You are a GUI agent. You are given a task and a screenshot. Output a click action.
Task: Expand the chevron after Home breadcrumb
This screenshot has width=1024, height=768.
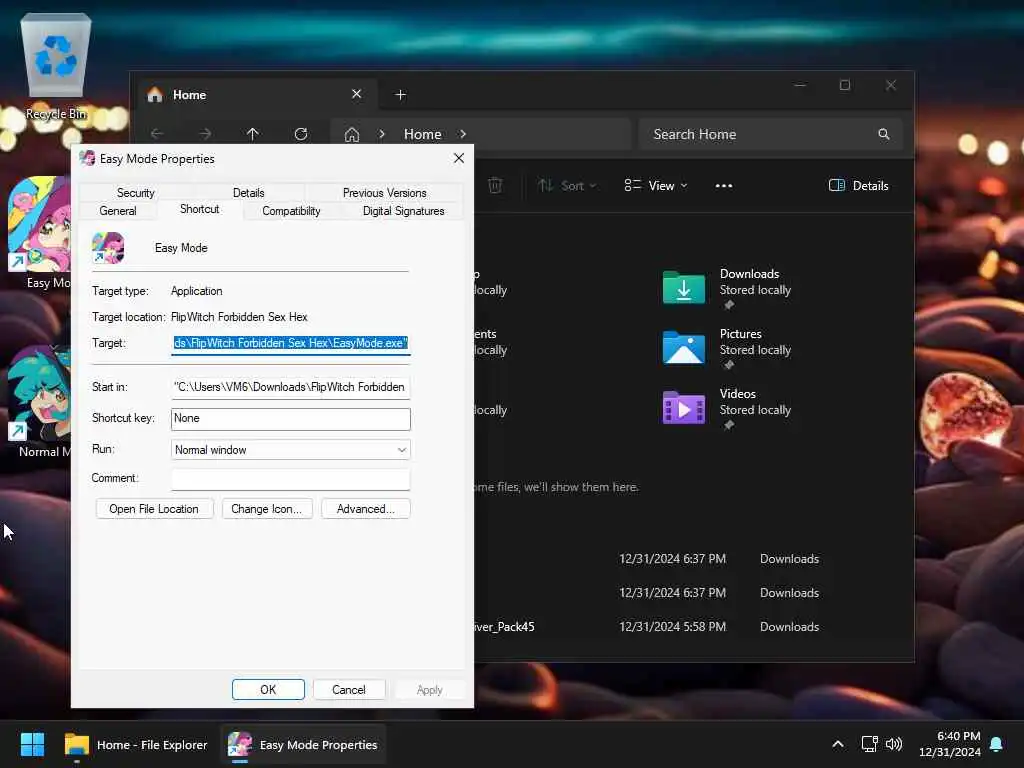pos(463,134)
